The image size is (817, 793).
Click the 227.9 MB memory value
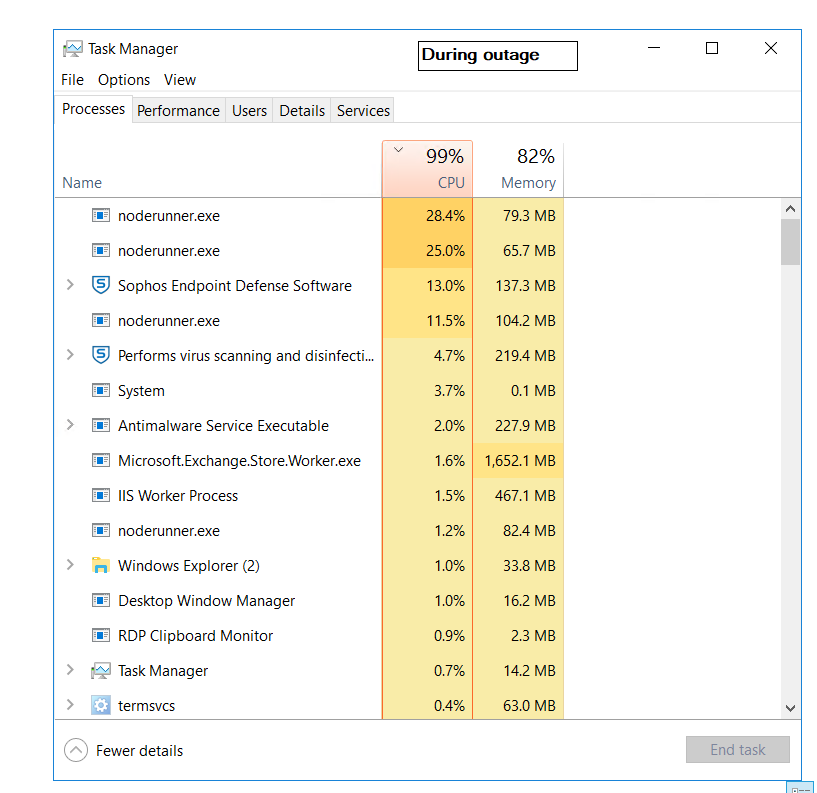click(x=526, y=426)
